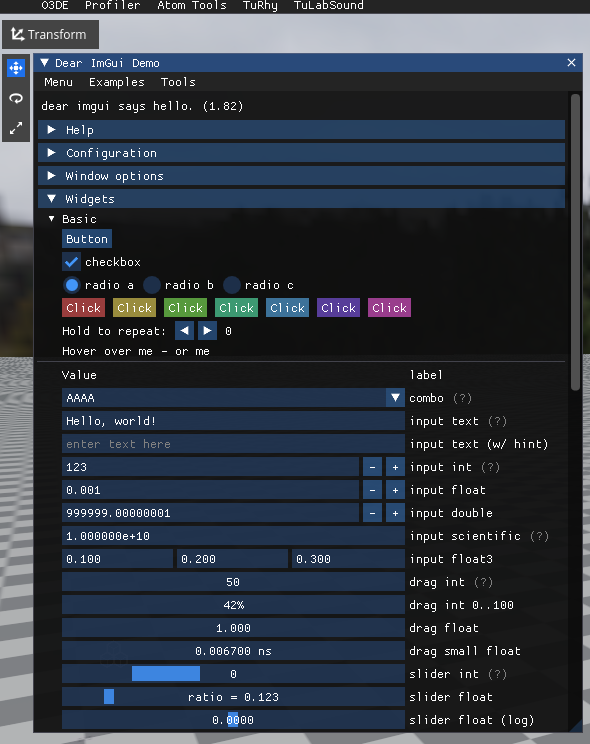Click the drag small float field

pos(233,651)
